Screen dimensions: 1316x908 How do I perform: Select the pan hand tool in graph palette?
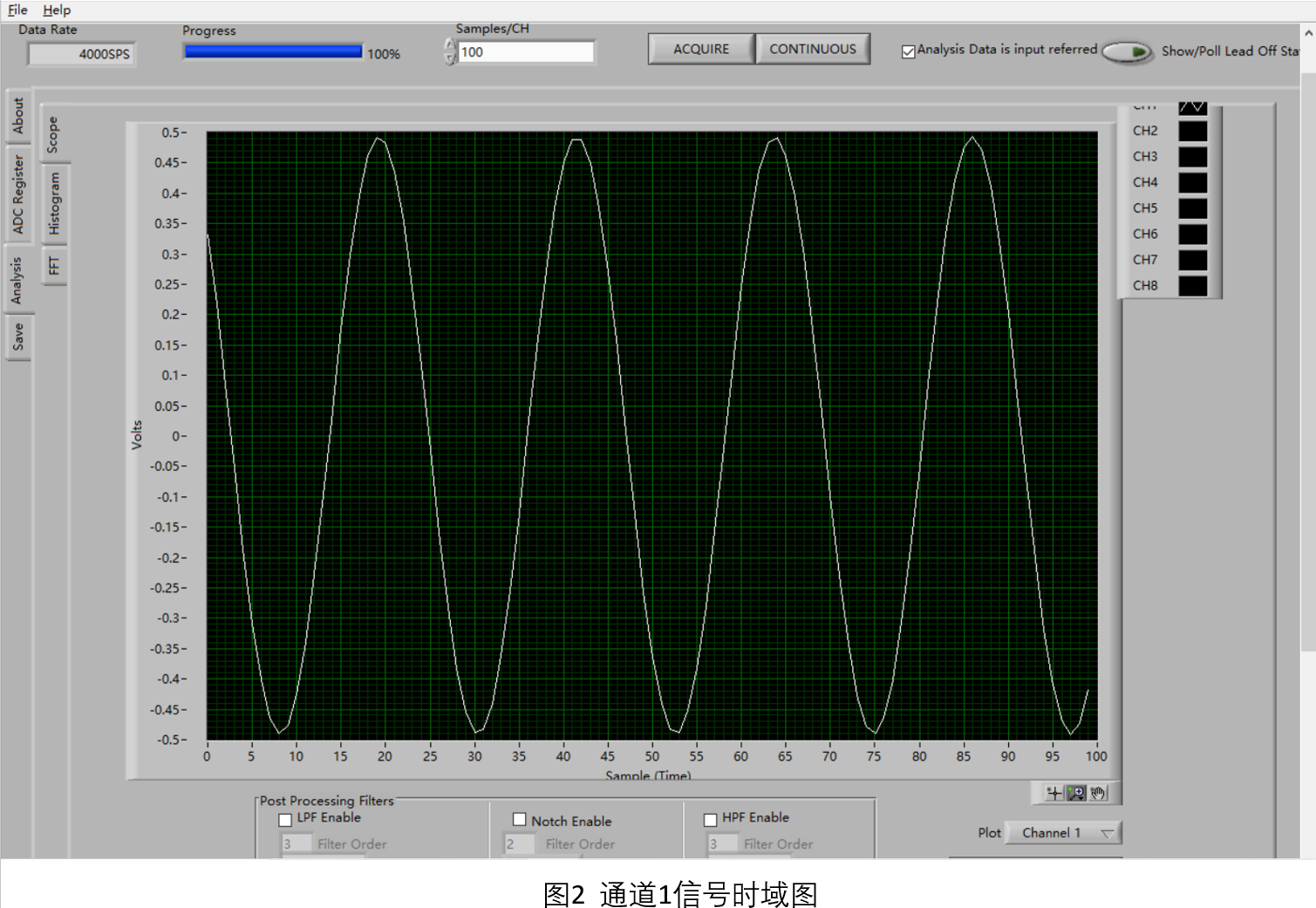coord(1098,793)
